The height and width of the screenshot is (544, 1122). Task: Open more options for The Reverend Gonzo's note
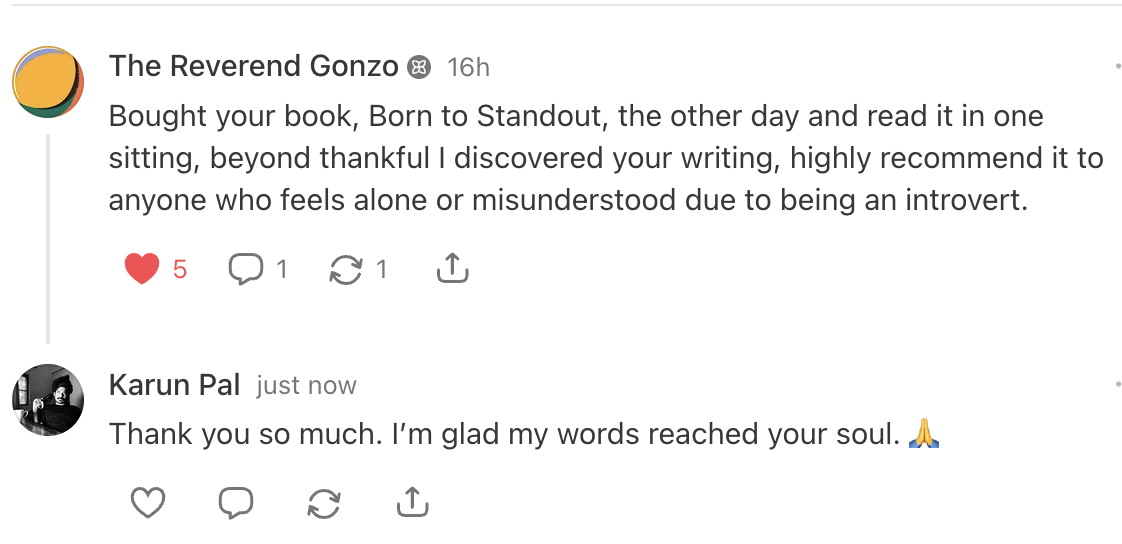click(x=1116, y=67)
